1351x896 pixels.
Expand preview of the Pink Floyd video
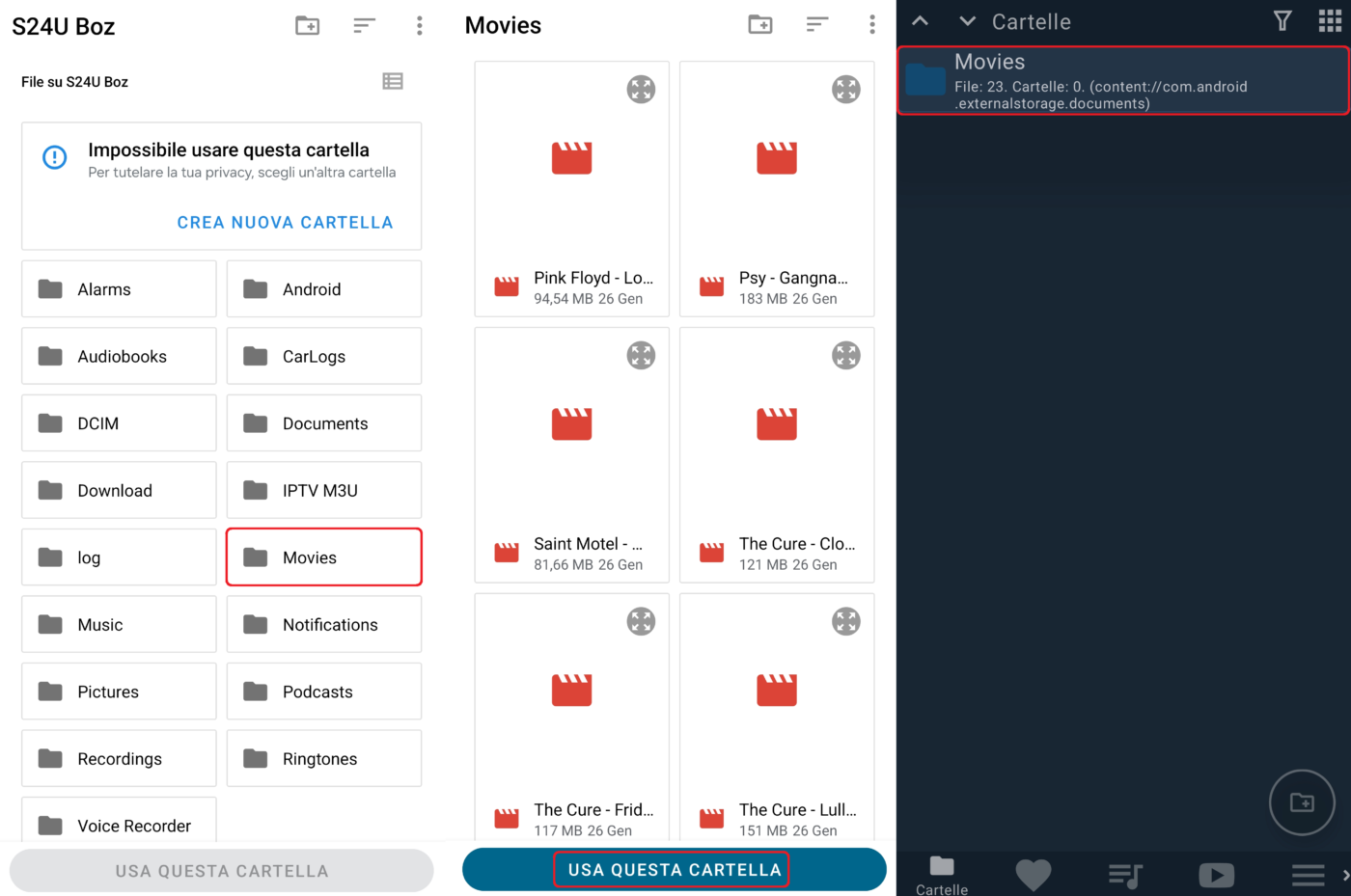641,90
